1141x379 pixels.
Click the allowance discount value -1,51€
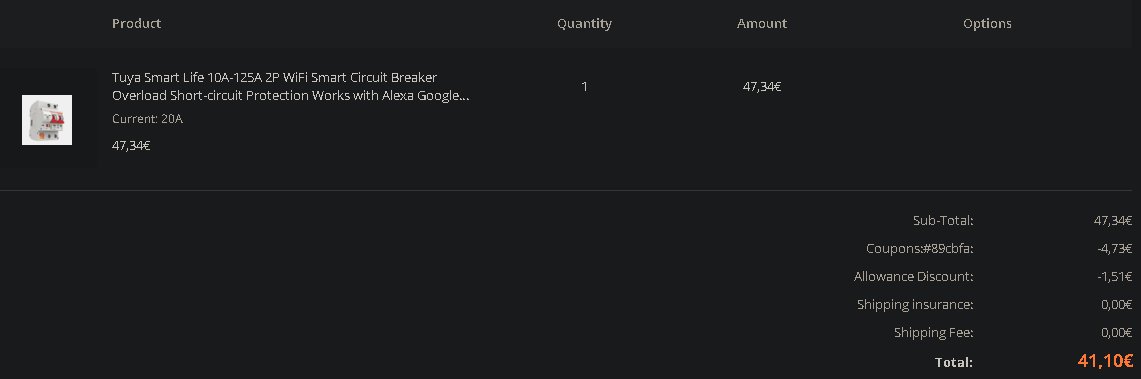click(x=1115, y=276)
